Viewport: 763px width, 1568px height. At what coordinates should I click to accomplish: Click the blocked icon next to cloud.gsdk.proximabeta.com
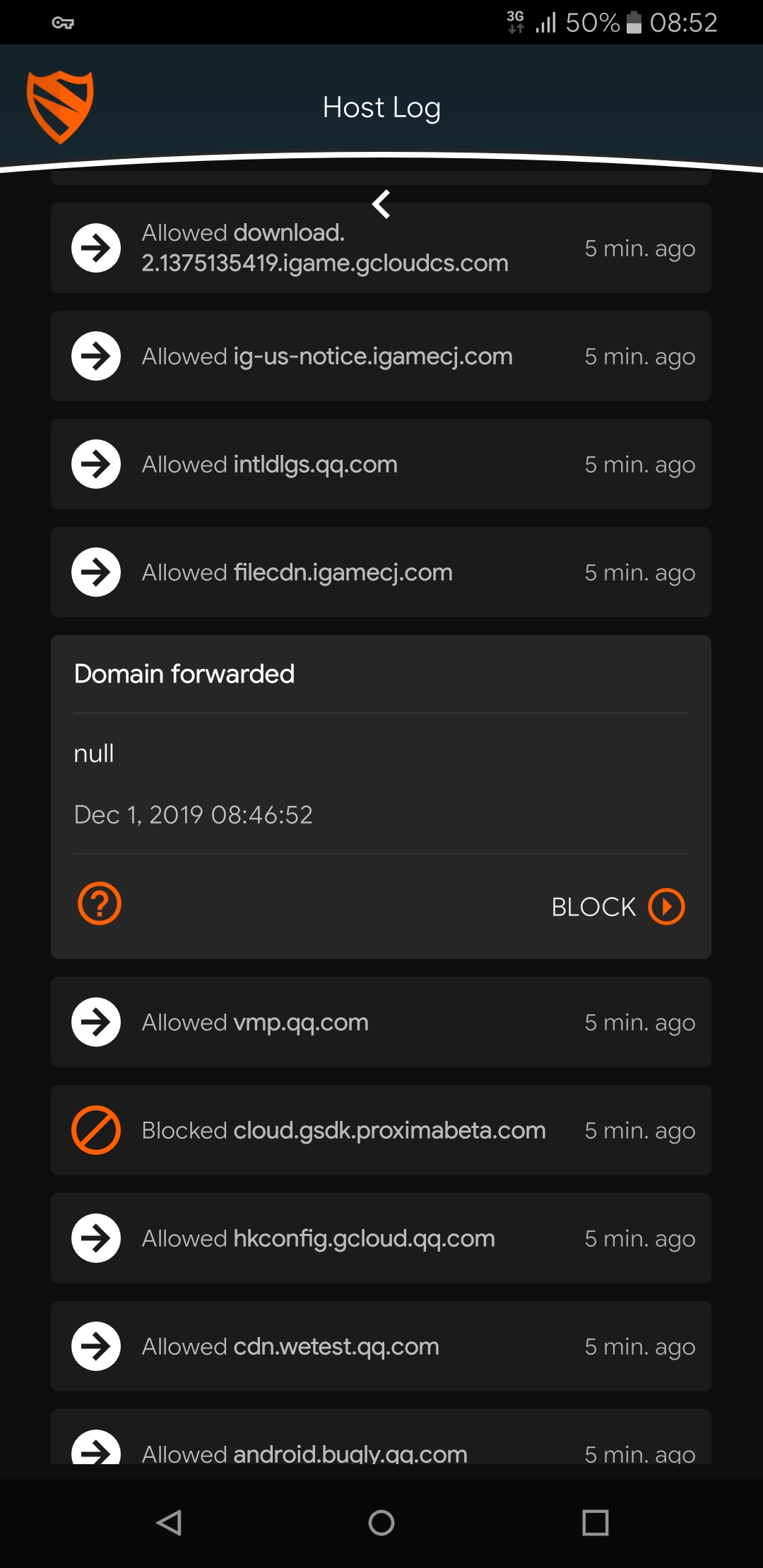pyautogui.click(x=95, y=1131)
